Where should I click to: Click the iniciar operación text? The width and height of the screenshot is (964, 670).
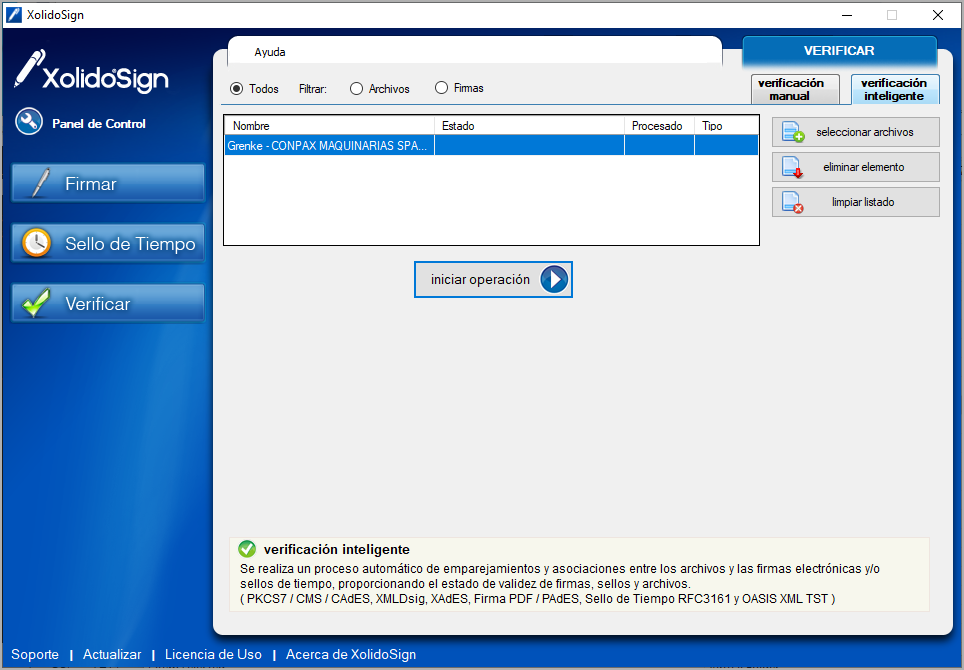(480, 280)
